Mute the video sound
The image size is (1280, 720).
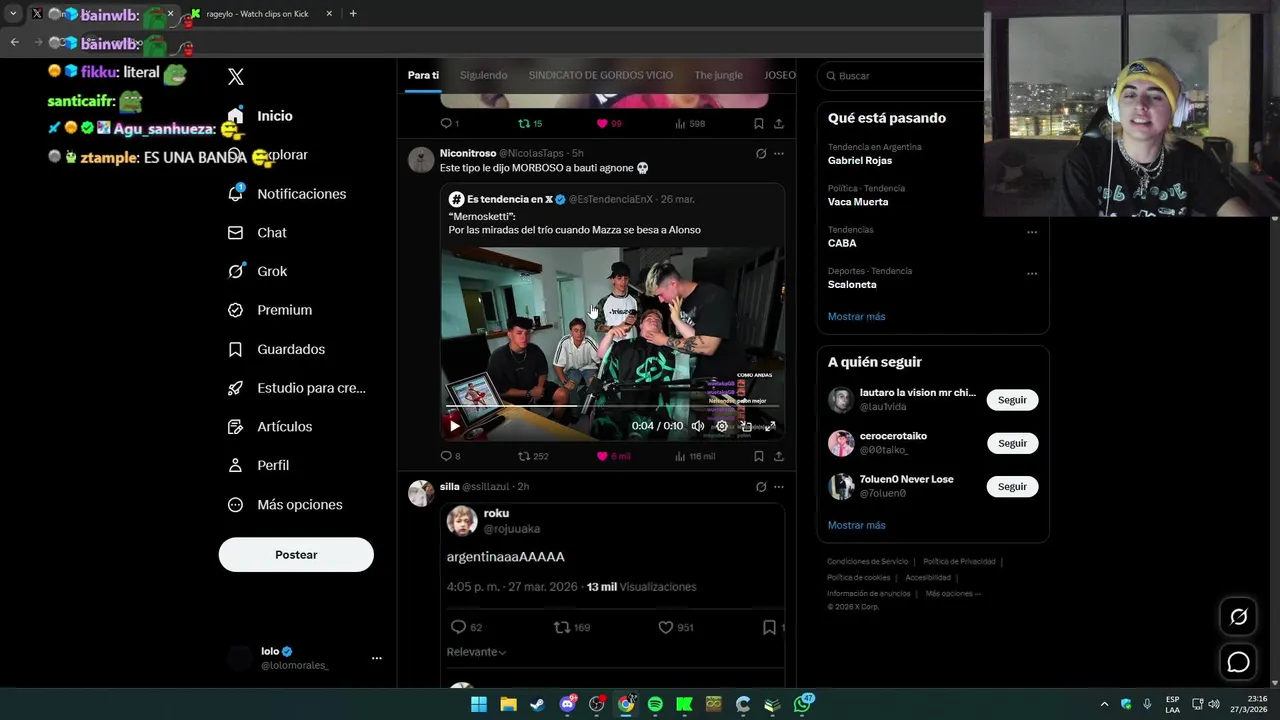698,426
